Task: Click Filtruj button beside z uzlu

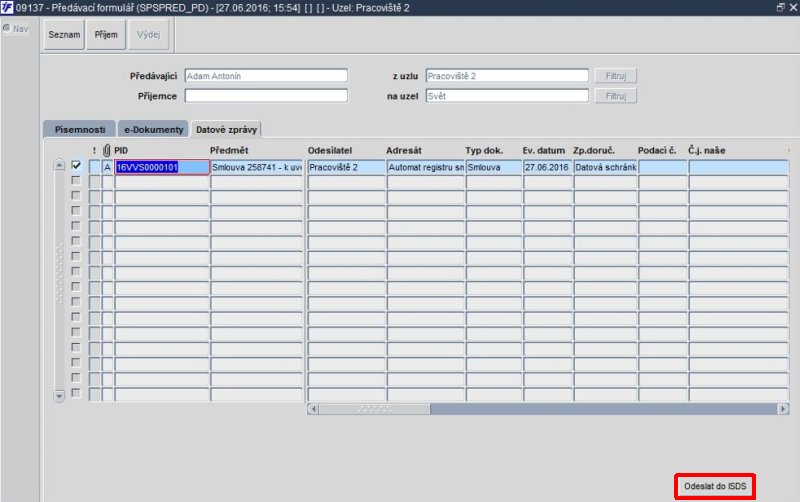Action: (x=616, y=76)
